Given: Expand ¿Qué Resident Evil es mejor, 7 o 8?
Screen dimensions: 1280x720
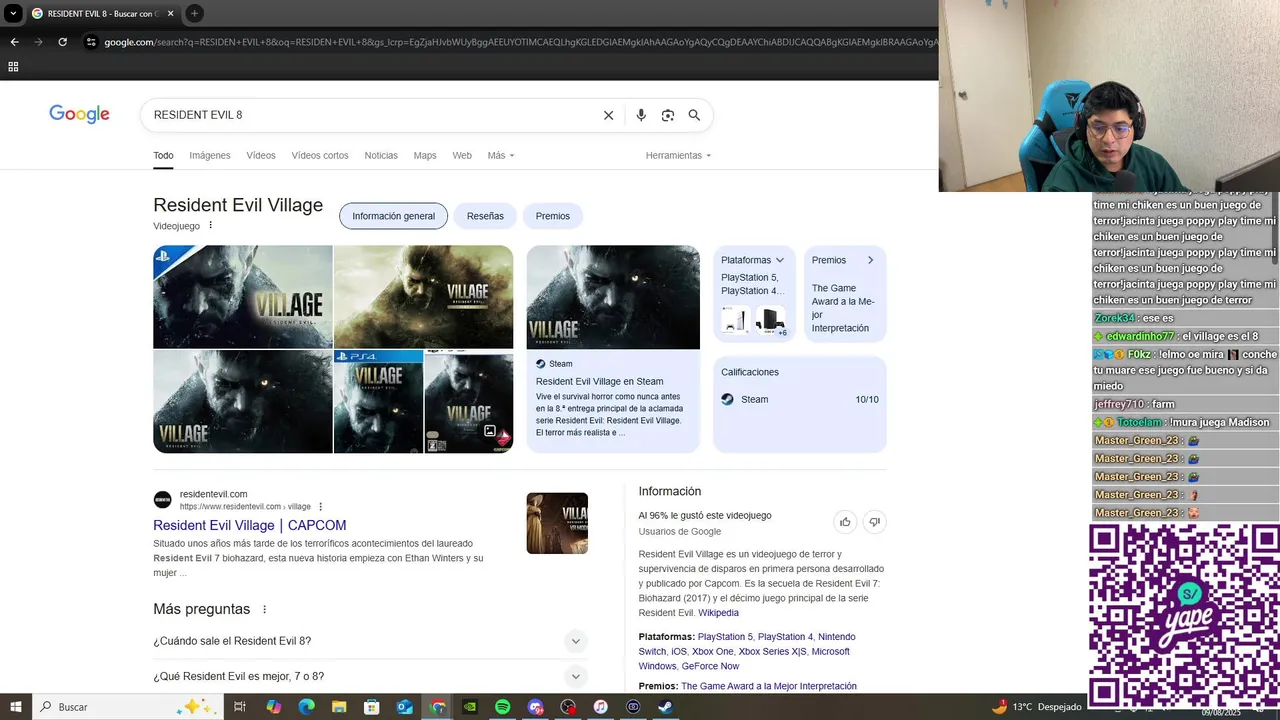Looking at the screenshot, I should [370, 676].
